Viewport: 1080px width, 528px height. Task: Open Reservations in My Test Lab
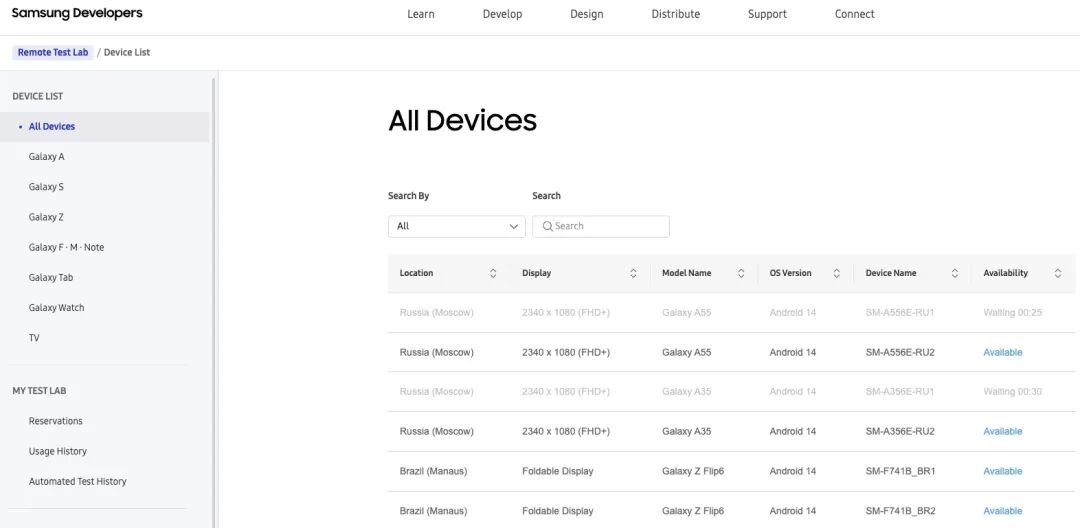[56, 421]
